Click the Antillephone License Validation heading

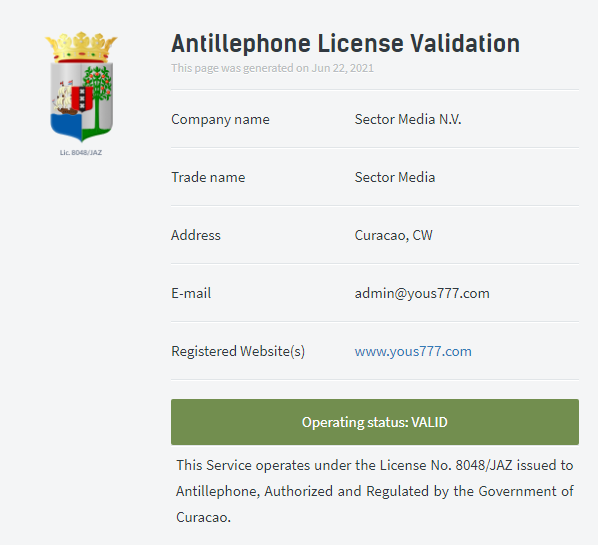346,43
